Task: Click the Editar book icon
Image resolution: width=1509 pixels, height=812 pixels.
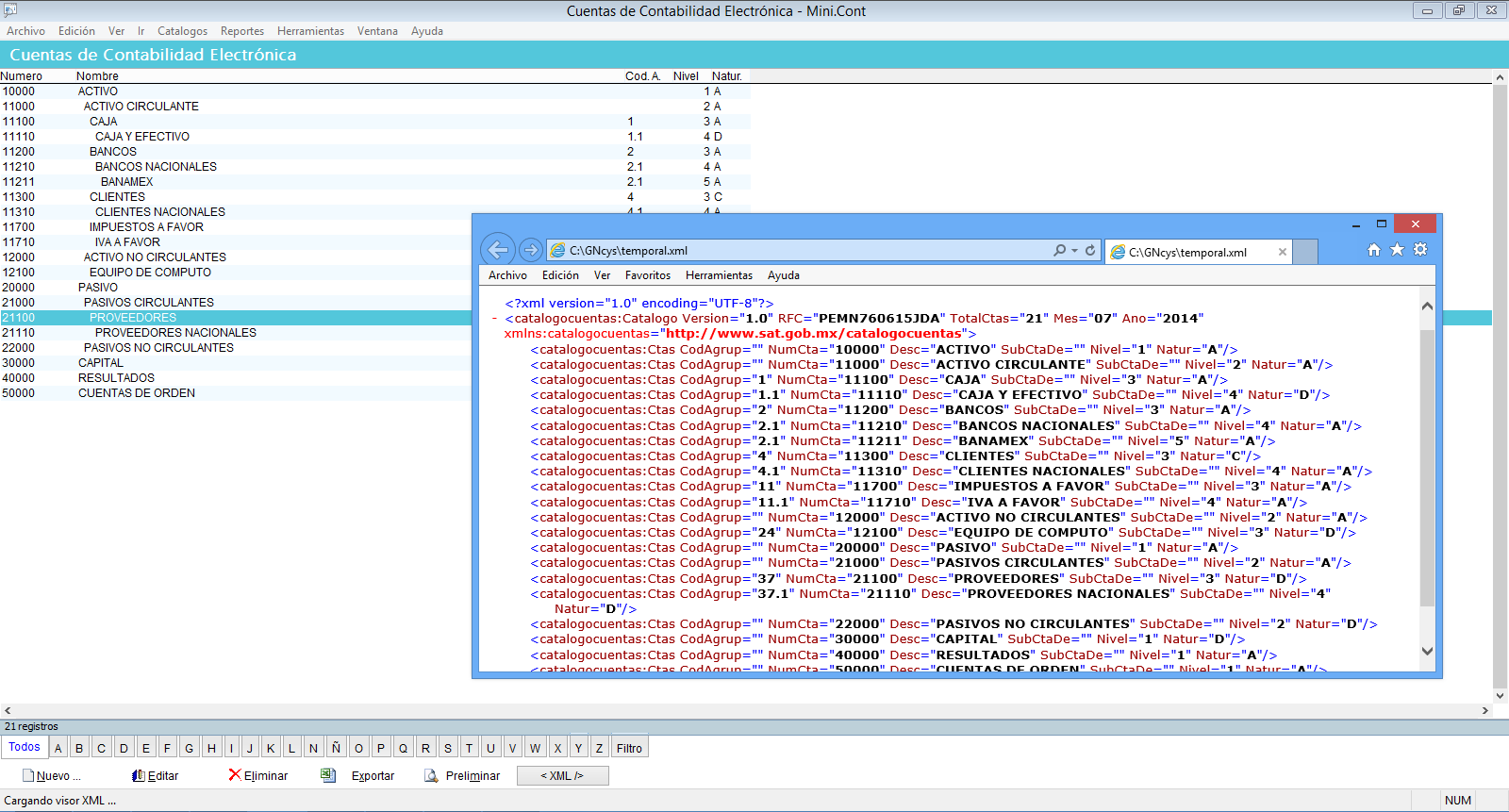Action: point(139,775)
